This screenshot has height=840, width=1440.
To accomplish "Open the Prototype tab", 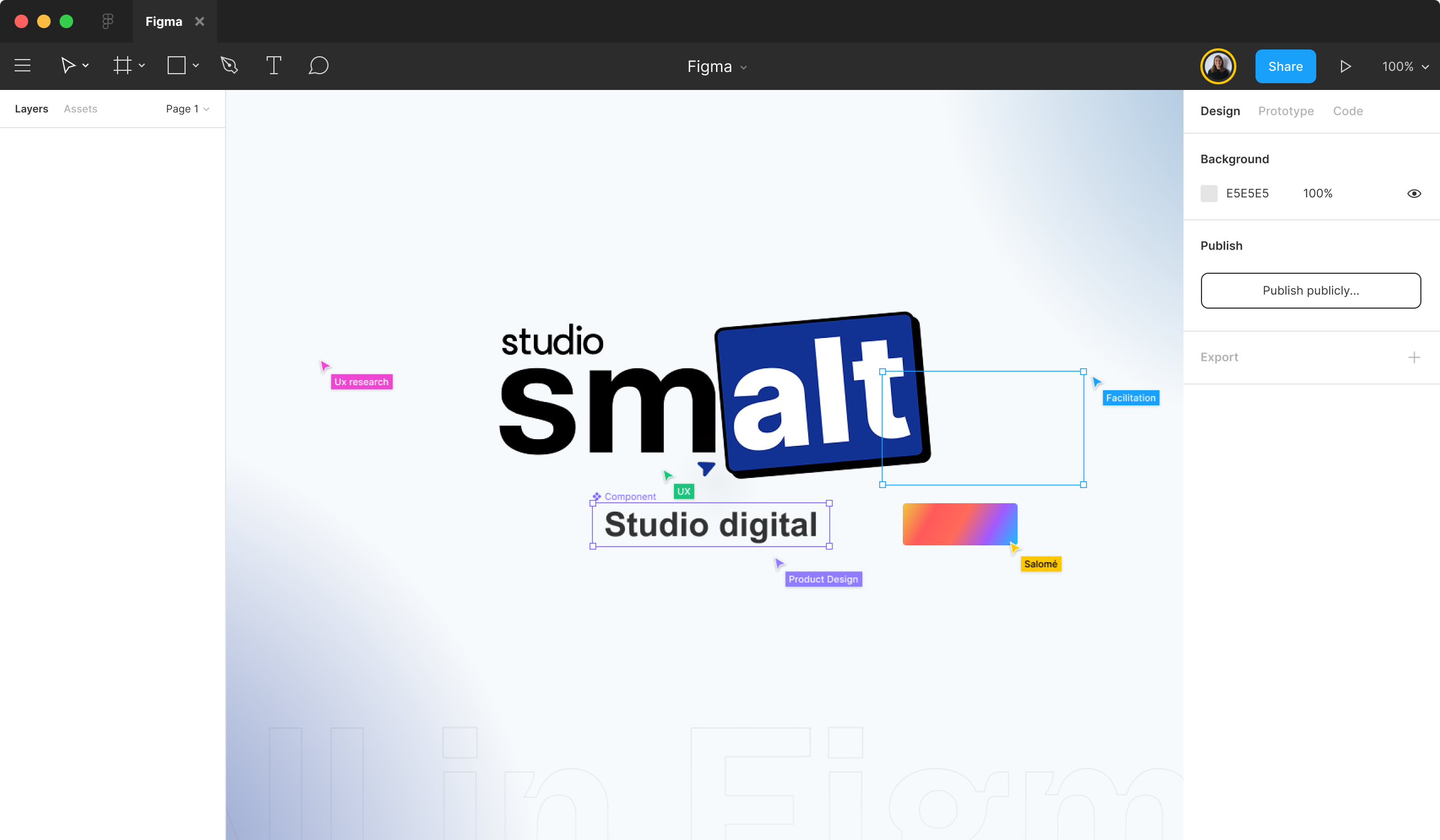I will coord(1286,111).
